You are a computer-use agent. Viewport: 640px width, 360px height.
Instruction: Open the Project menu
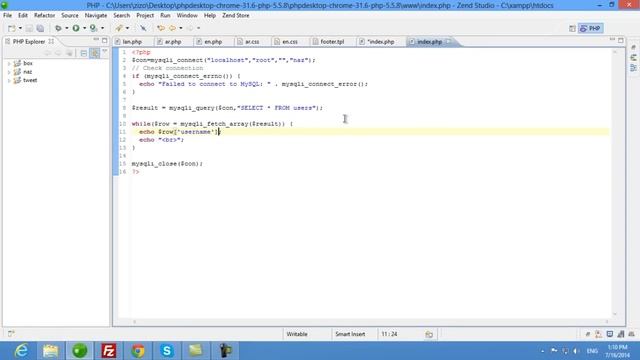(145, 15)
